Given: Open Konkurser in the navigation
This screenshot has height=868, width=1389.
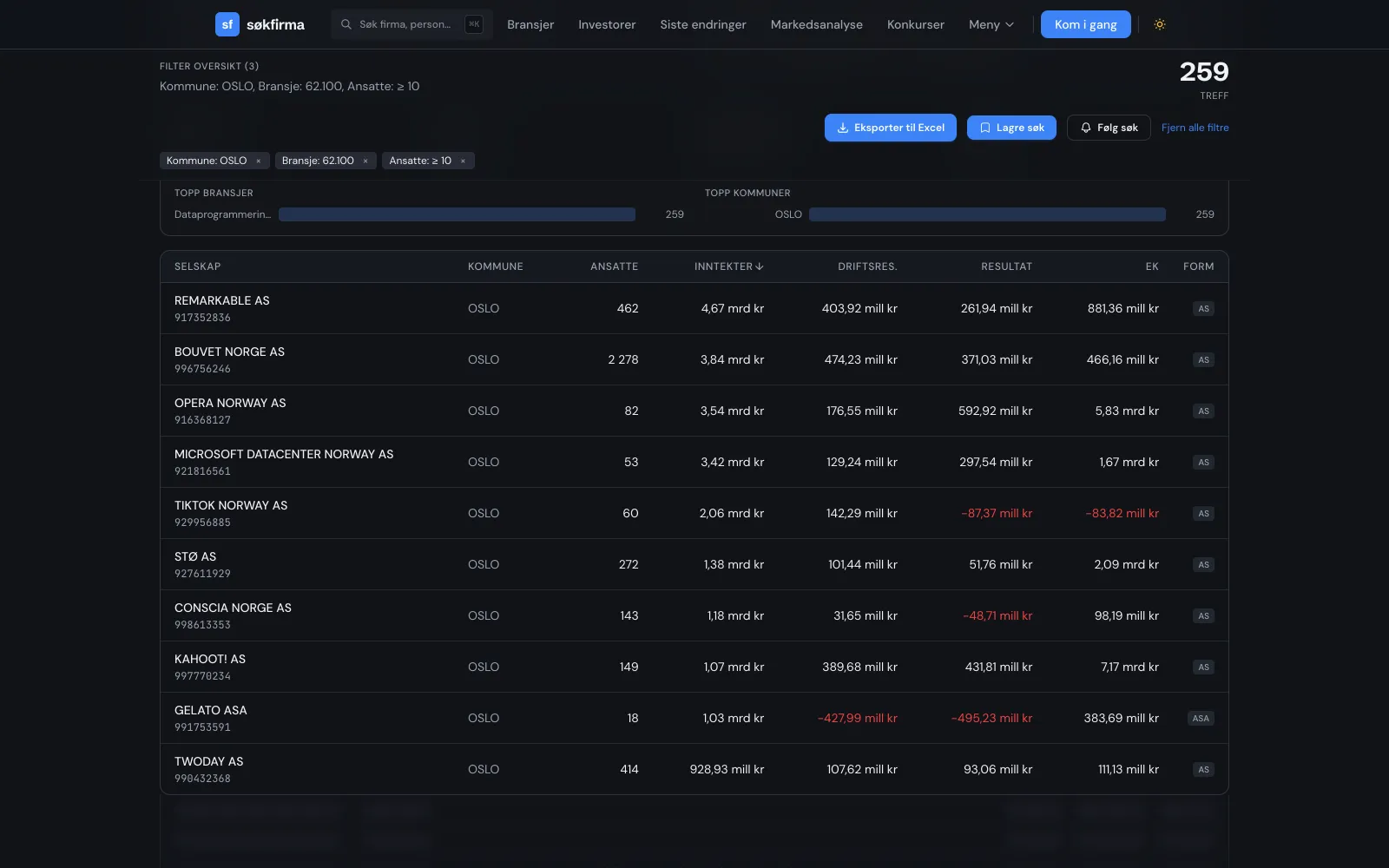Looking at the screenshot, I should 916,24.
